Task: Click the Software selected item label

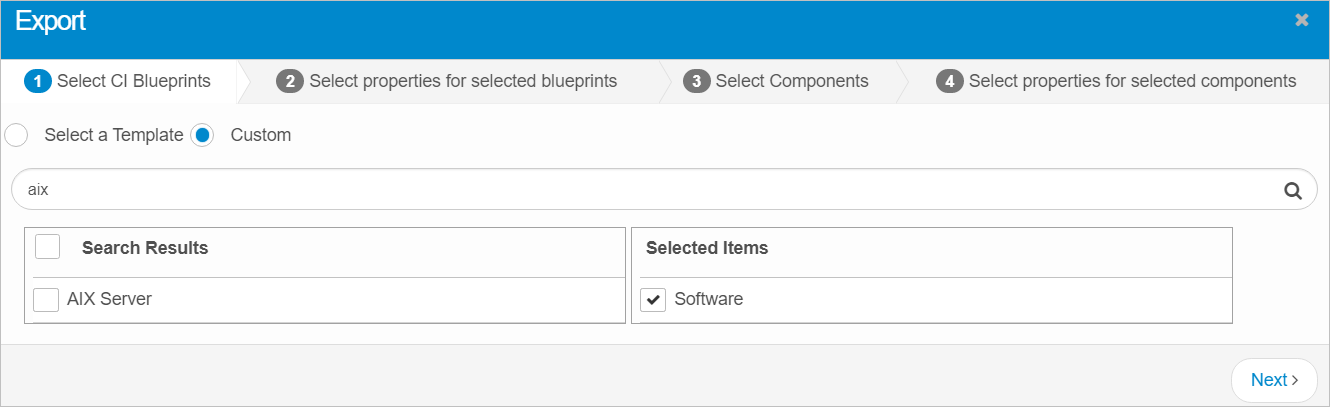Action: (709, 299)
